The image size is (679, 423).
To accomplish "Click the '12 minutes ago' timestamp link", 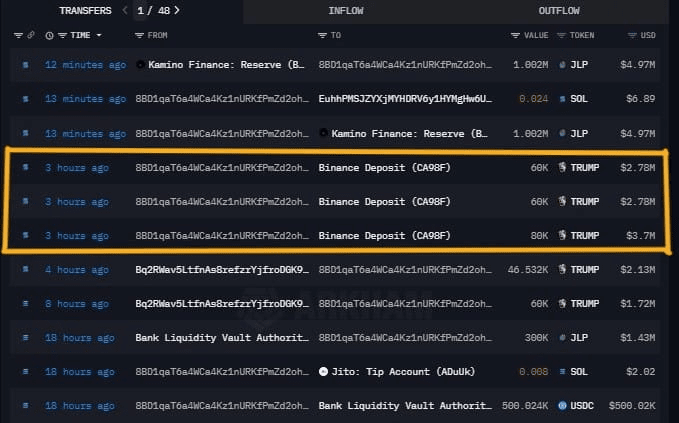I will pos(85,65).
